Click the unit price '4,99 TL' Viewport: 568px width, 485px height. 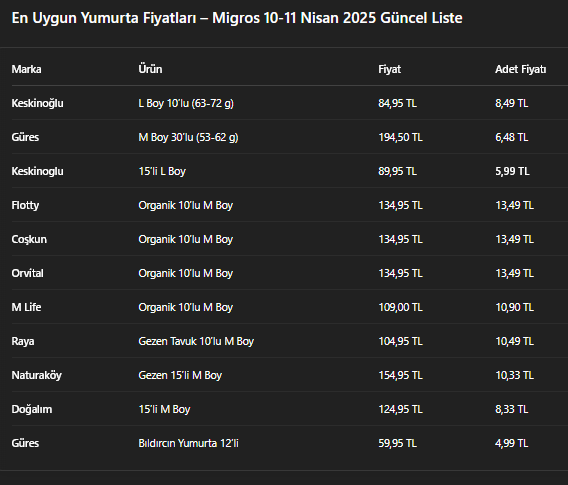click(511, 443)
